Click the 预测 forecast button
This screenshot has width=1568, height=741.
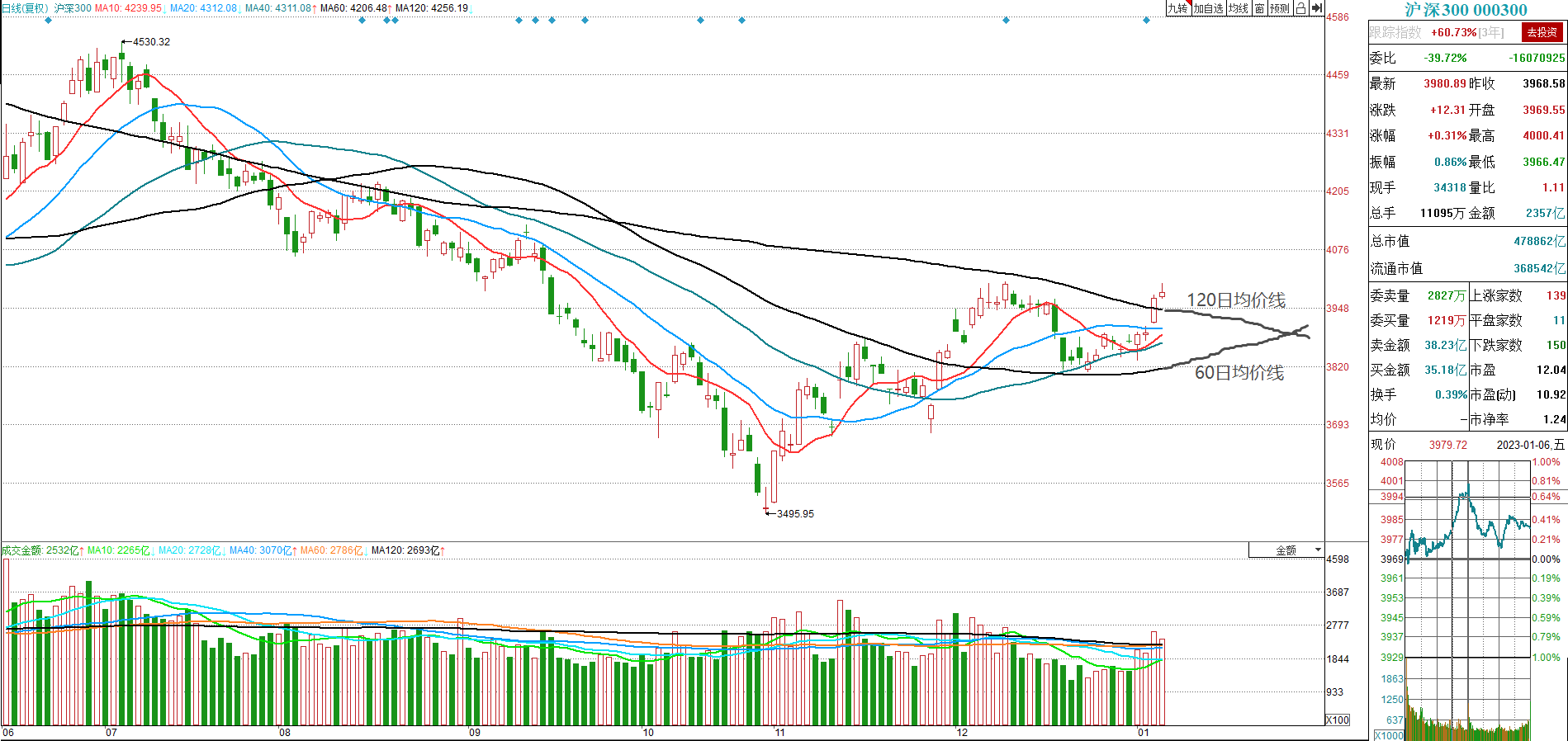(1279, 8)
